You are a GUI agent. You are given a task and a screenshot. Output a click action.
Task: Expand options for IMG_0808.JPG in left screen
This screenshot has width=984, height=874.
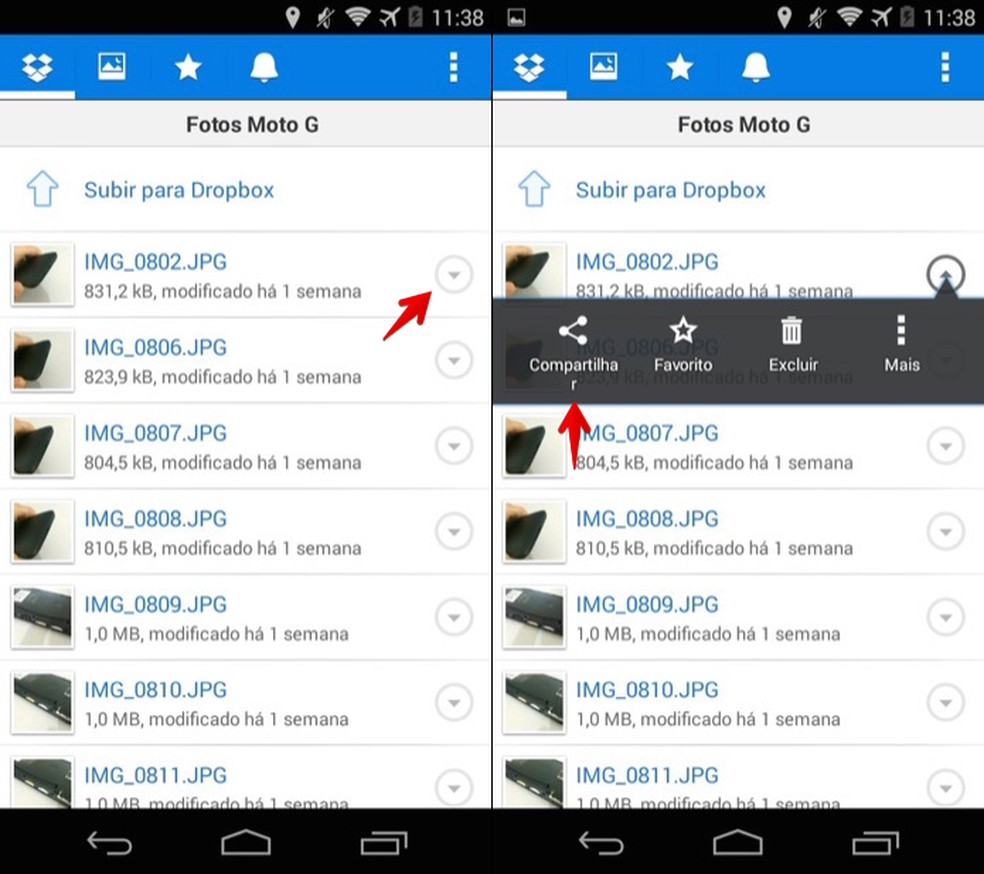[454, 531]
